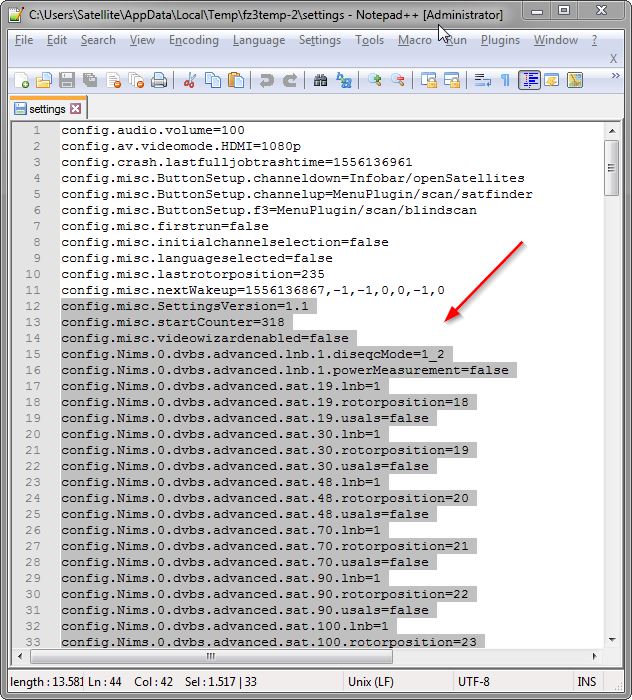
Task: Click the Document Map toolbar icon
Action: pyautogui.click(x=575, y=81)
